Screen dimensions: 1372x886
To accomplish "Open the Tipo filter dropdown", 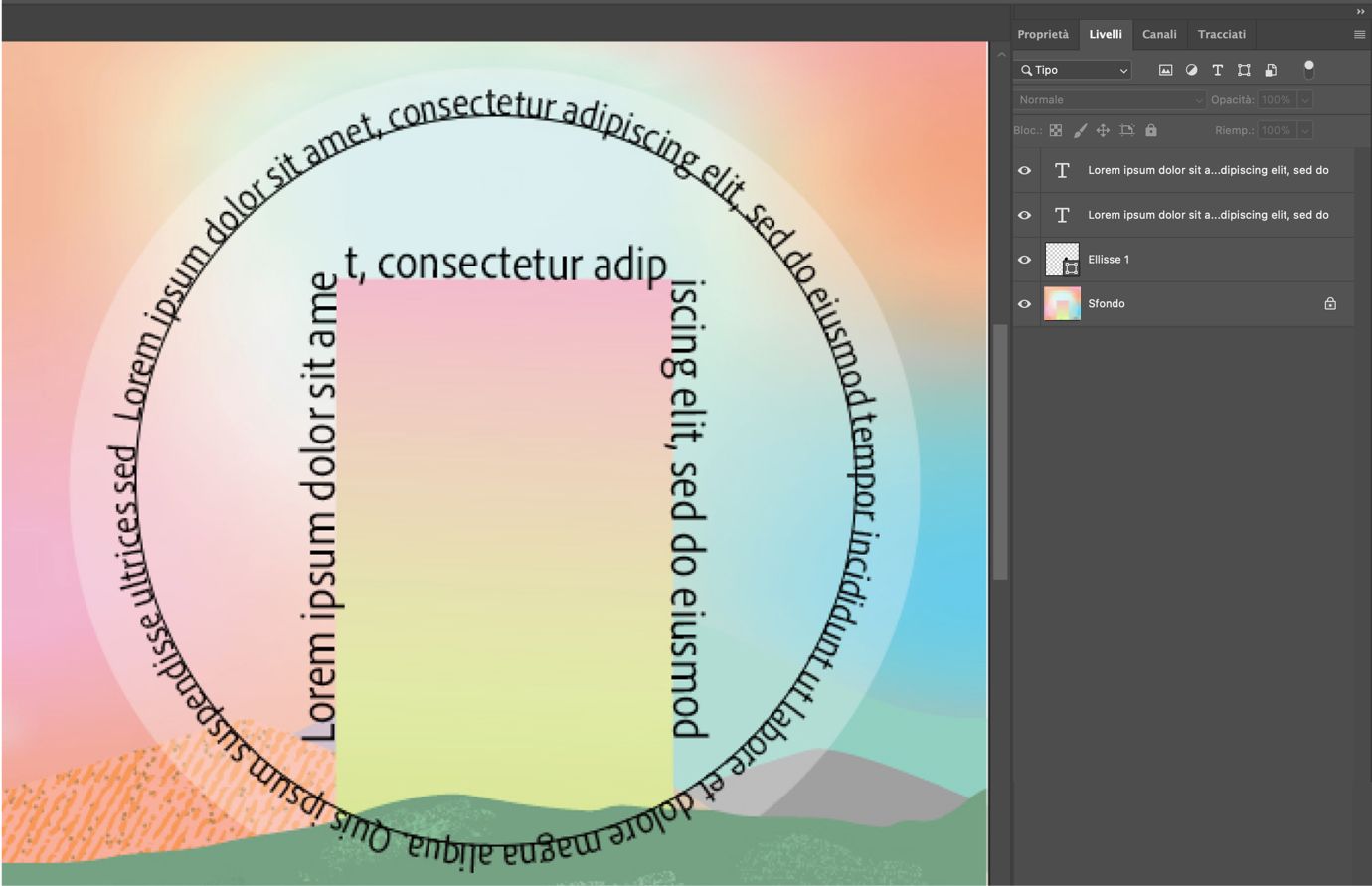I will tap(1123, 70).
